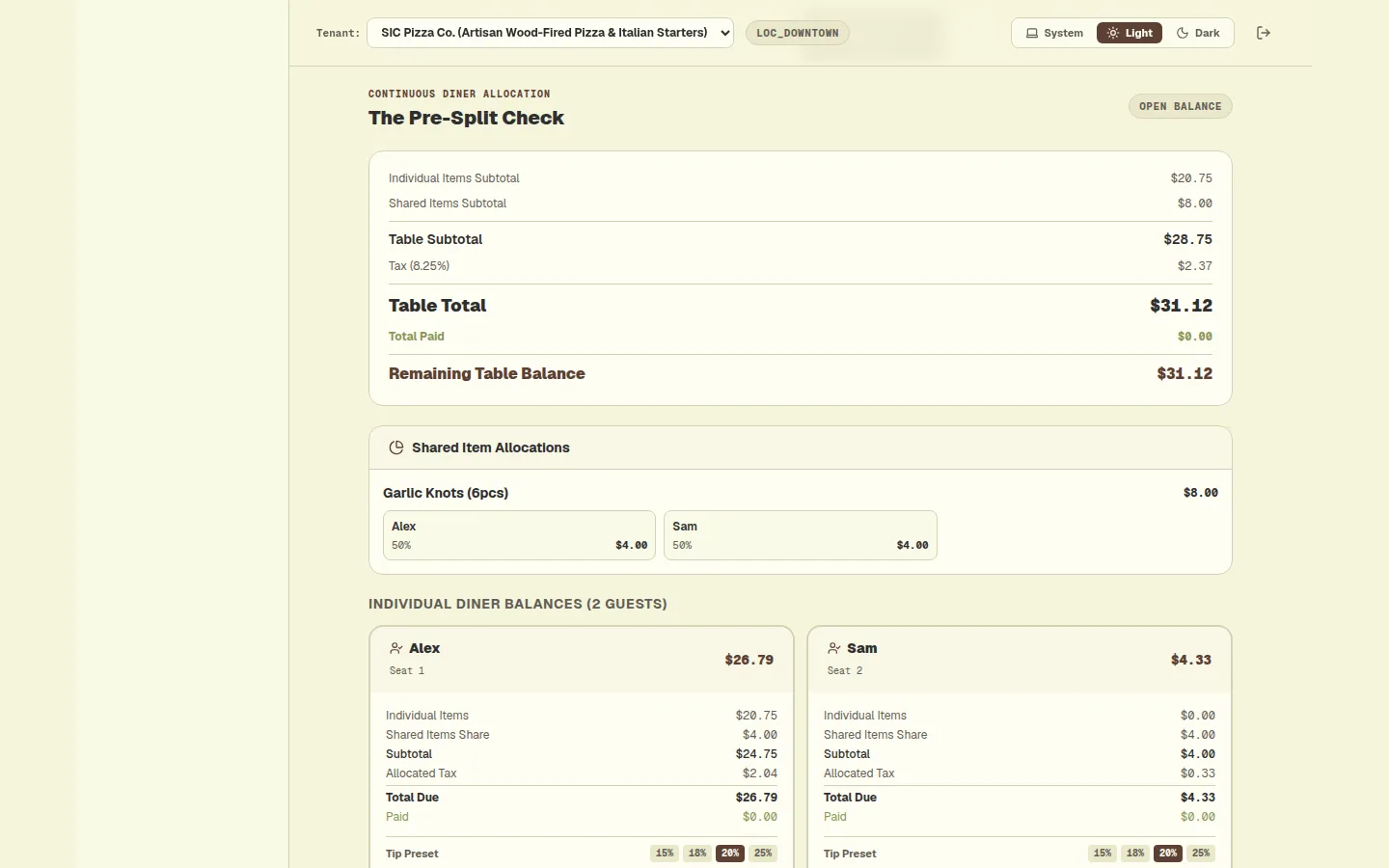Click the Table Total amount $31.12
Screen dimensions: 1389x868
[x=1182, y=306]
